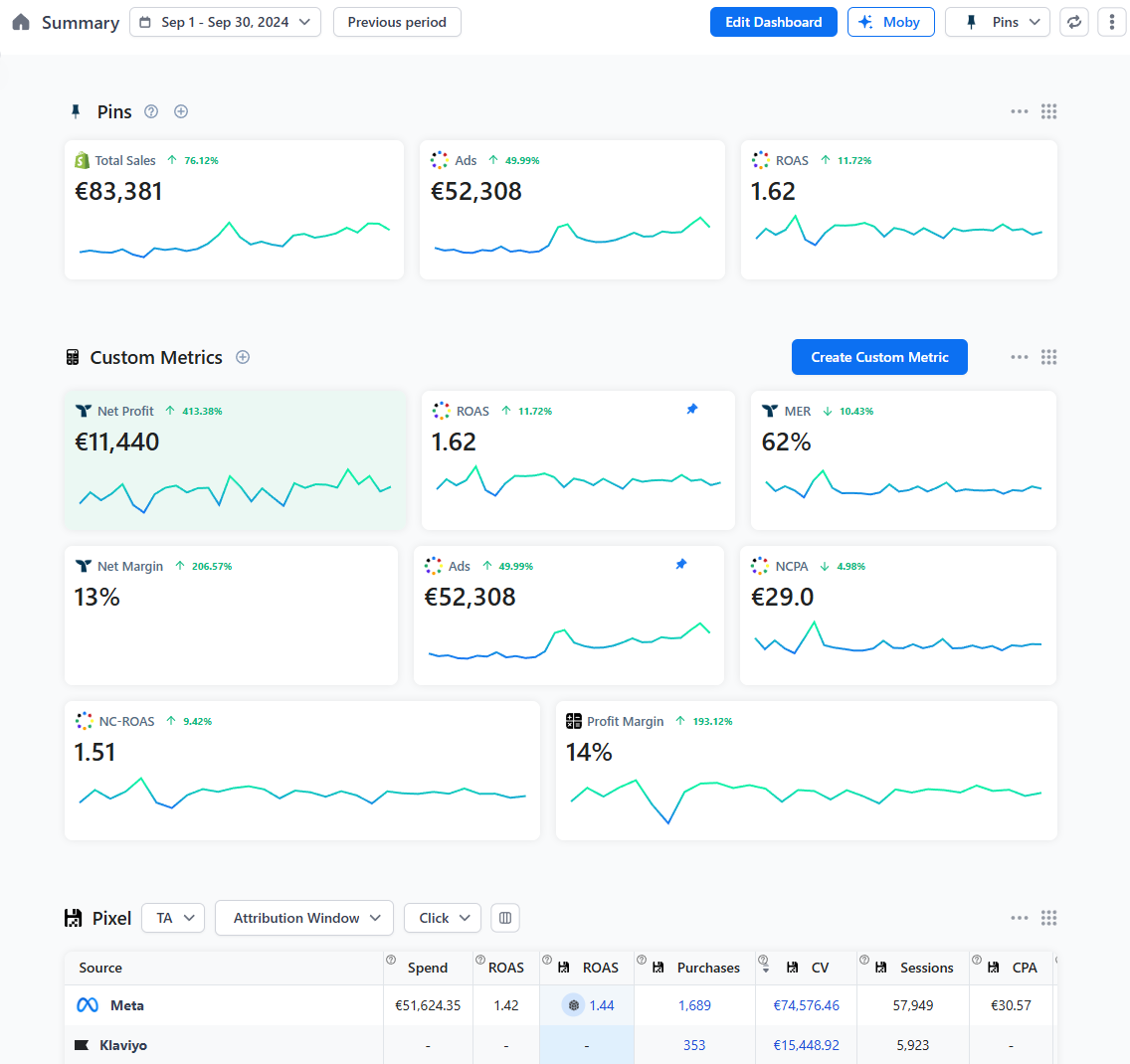Toggle the pin on the Ads metric card
The width and height of the screenshot is (1130, 1064).
(681, 565)
